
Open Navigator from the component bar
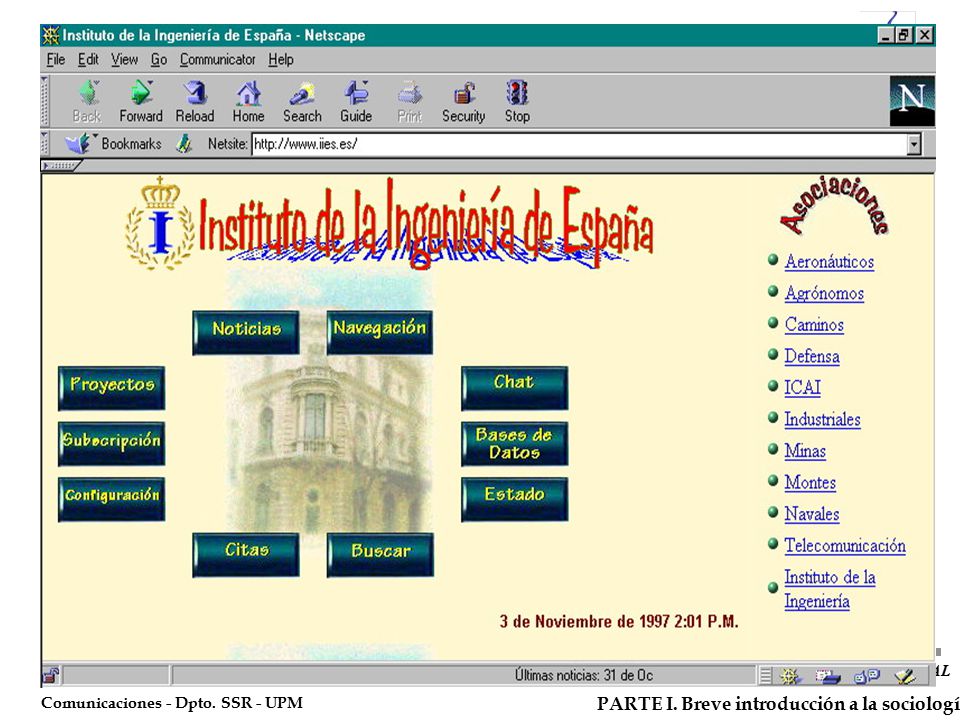tap(789, 676)
